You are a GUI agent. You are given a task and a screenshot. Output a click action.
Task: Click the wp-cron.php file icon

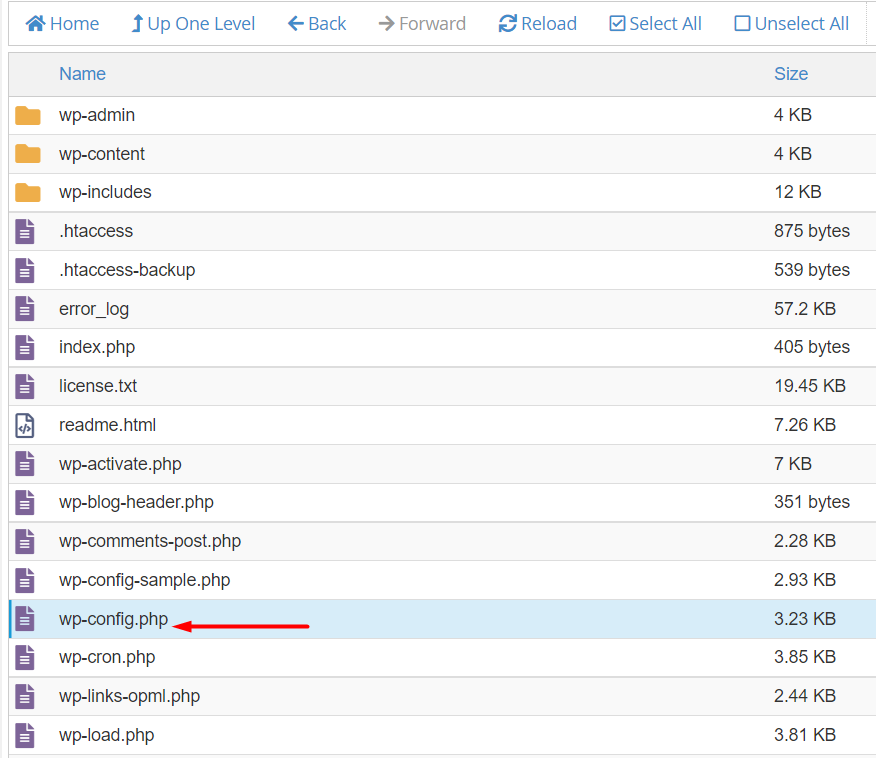(25, 657)
